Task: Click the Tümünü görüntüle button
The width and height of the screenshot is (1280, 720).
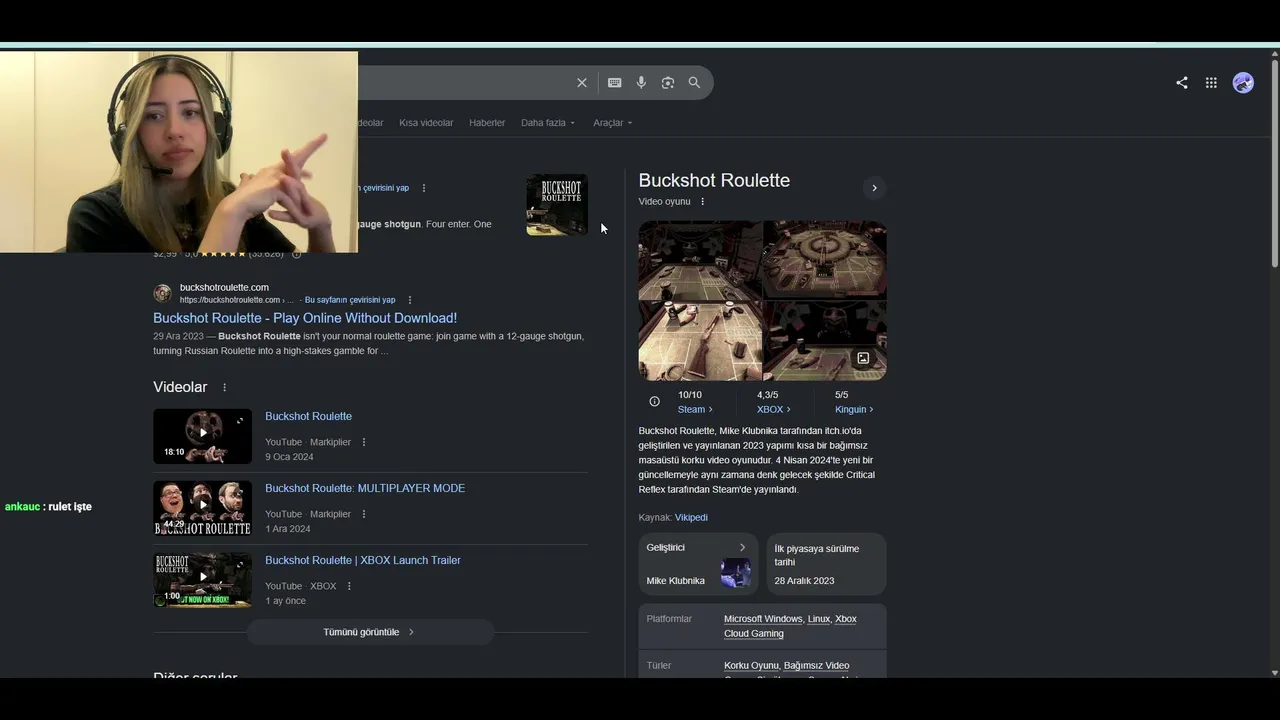Action: coord(370,632)
